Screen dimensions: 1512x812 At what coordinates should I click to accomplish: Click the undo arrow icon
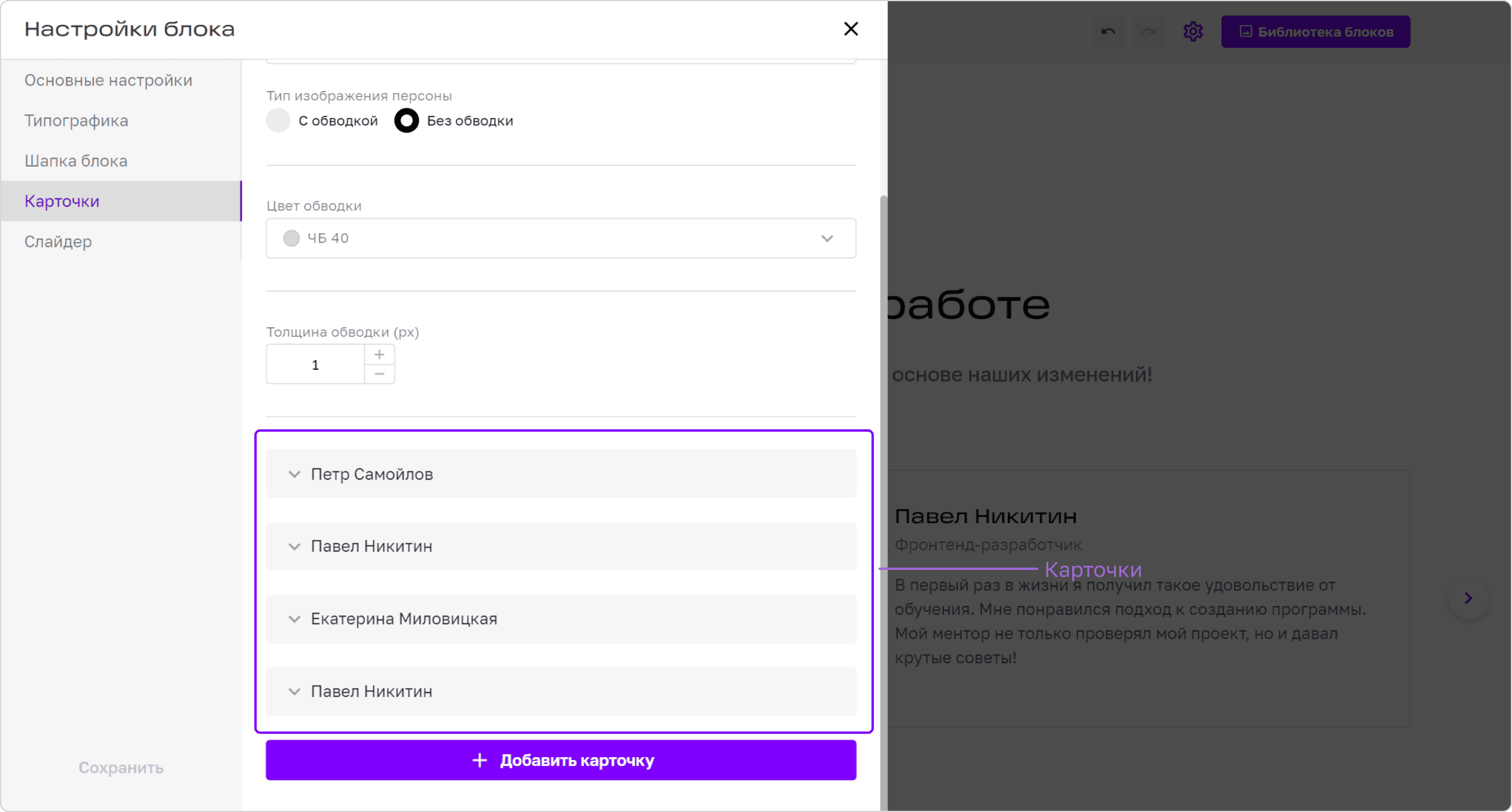1108,32
